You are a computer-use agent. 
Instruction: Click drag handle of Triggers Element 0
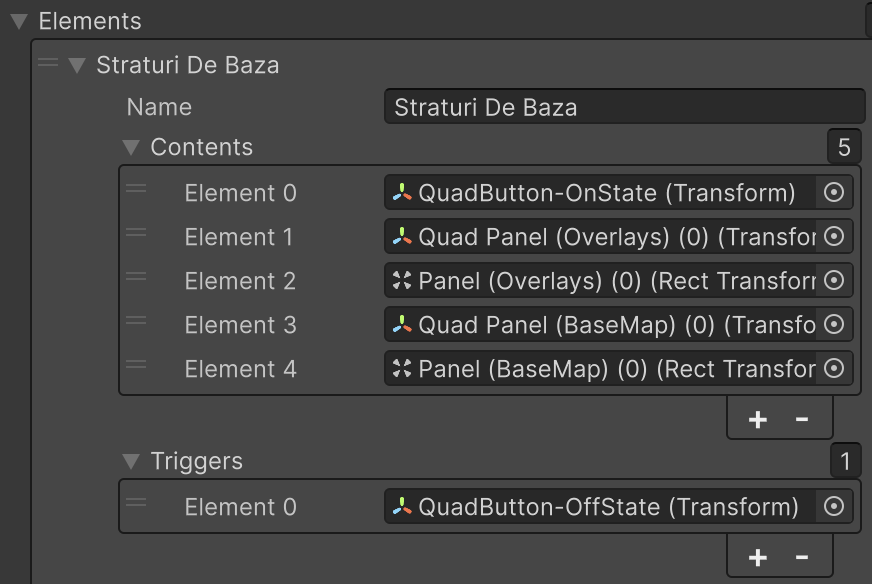(136, 504)
